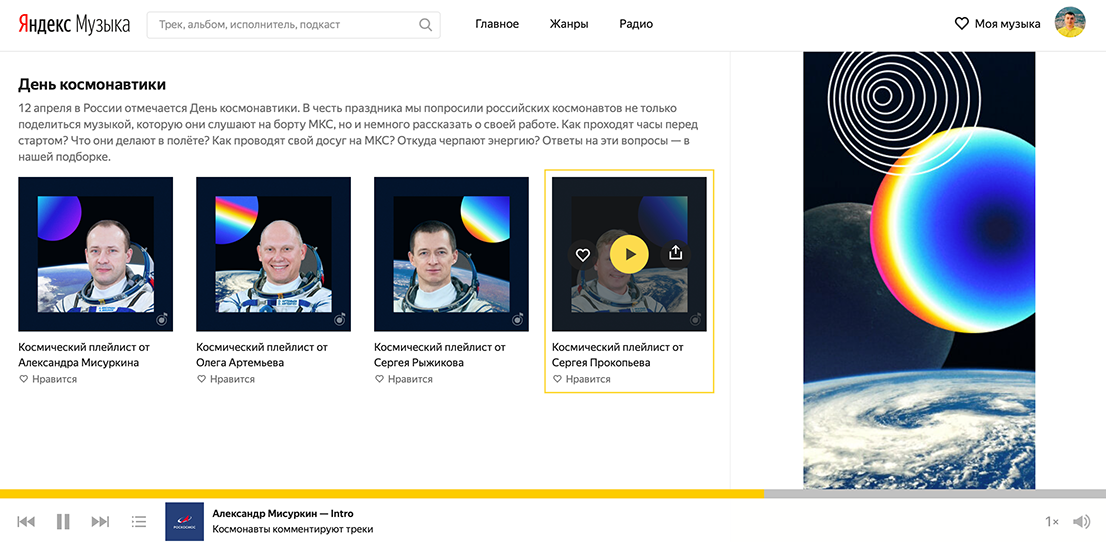Open the Яндекс Музыка logo home link
Screen dimensions: 1106x542
[x=74, y=24]
